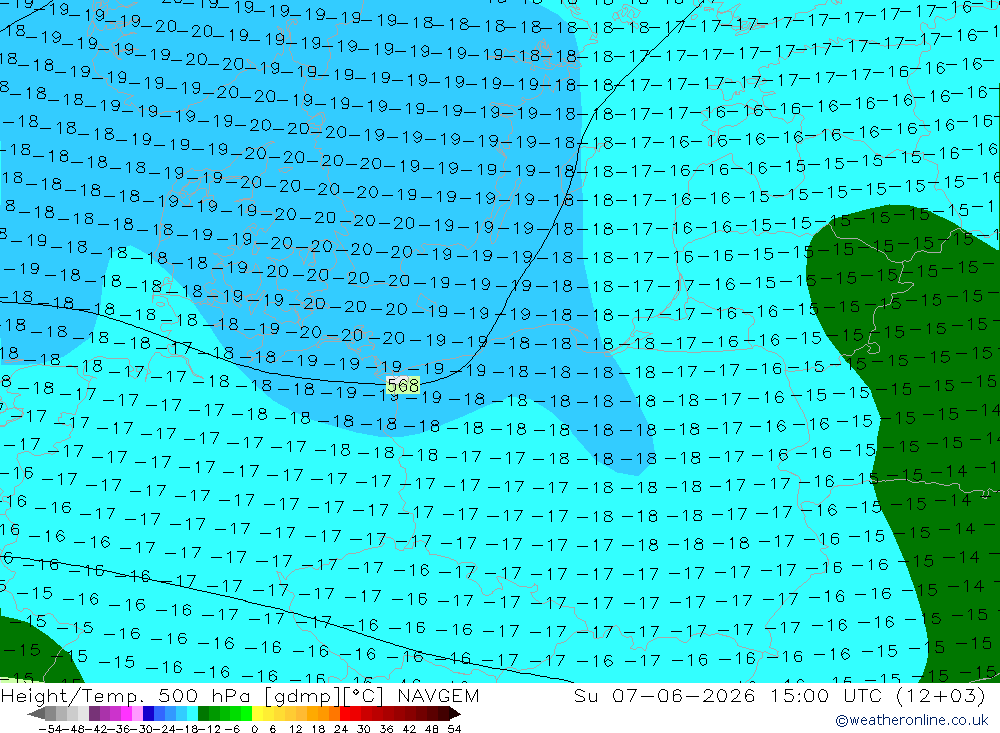The height and width of the screenshot is (733, 1000).
Task: Click the '0' scale label
Action: [x=254, y=729]
